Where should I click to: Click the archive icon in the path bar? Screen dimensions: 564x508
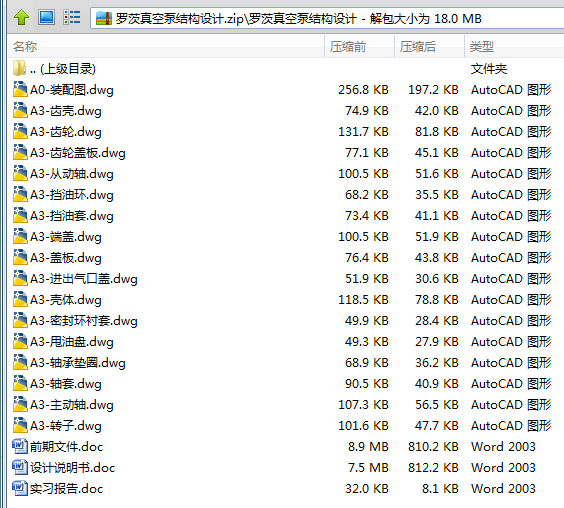(x=104, y=19)
